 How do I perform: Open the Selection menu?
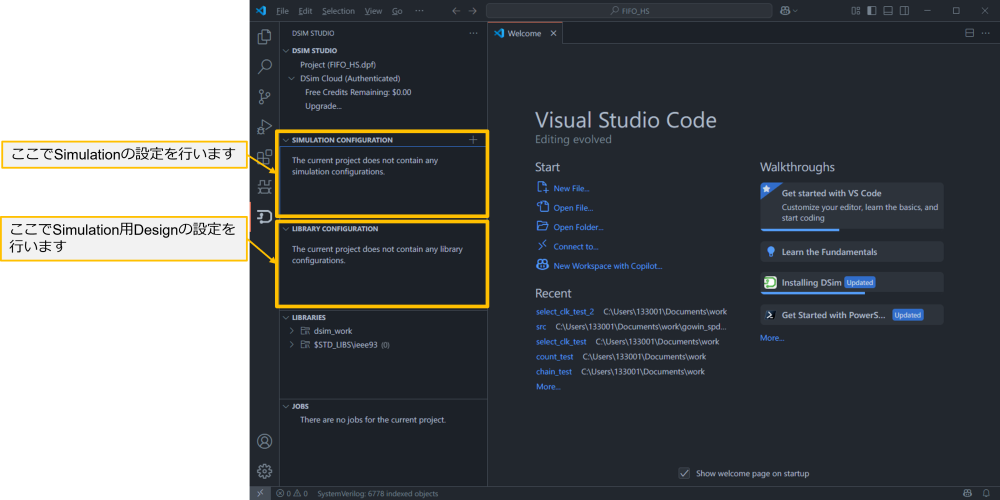[338, 11]
